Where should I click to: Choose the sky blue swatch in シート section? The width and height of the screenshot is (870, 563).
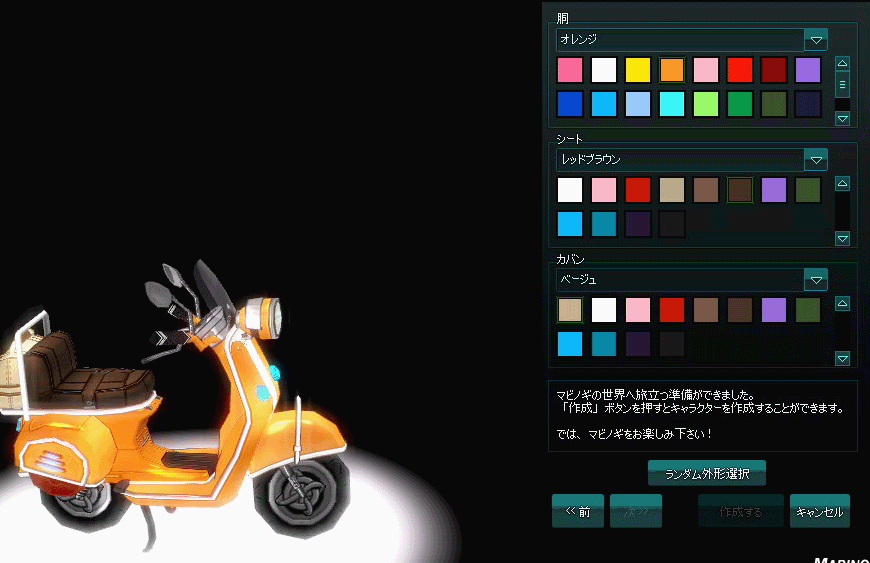[570, 224]
